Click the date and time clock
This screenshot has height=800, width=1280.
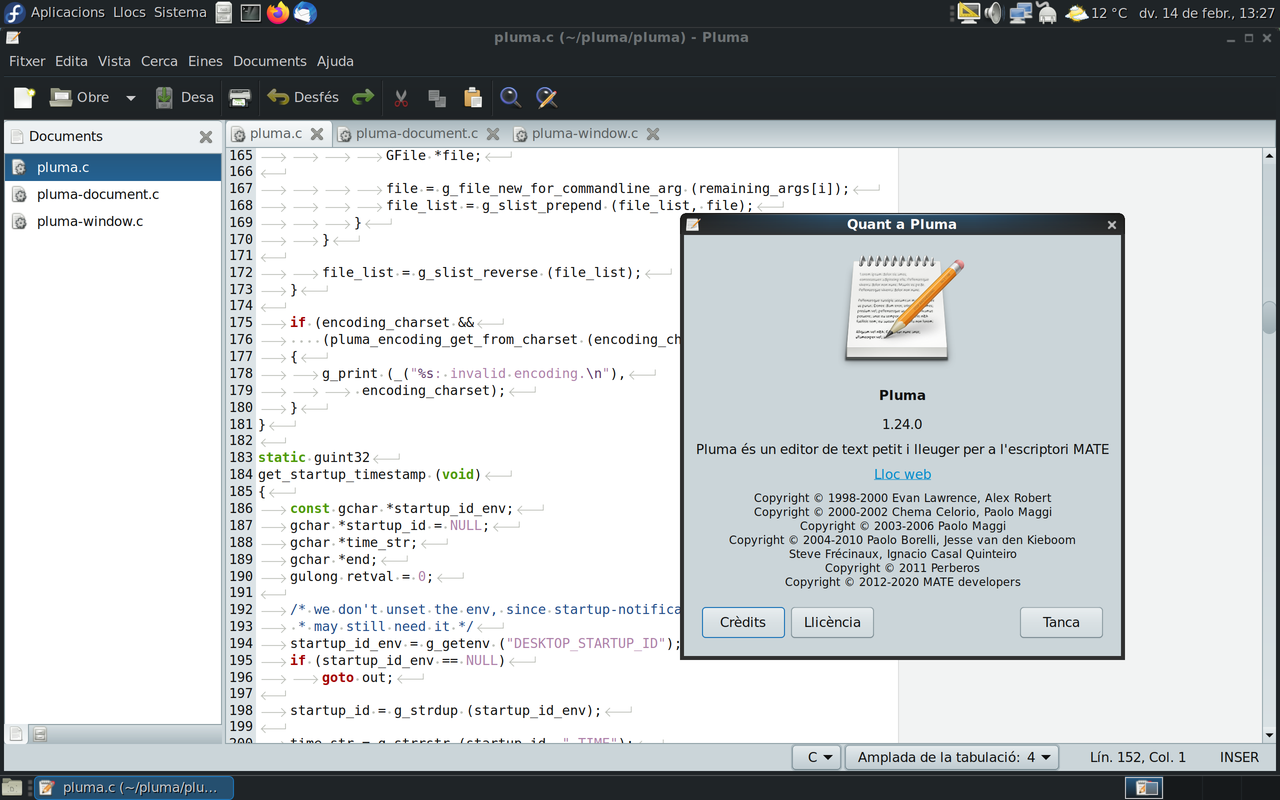[x=1206, y=12]
